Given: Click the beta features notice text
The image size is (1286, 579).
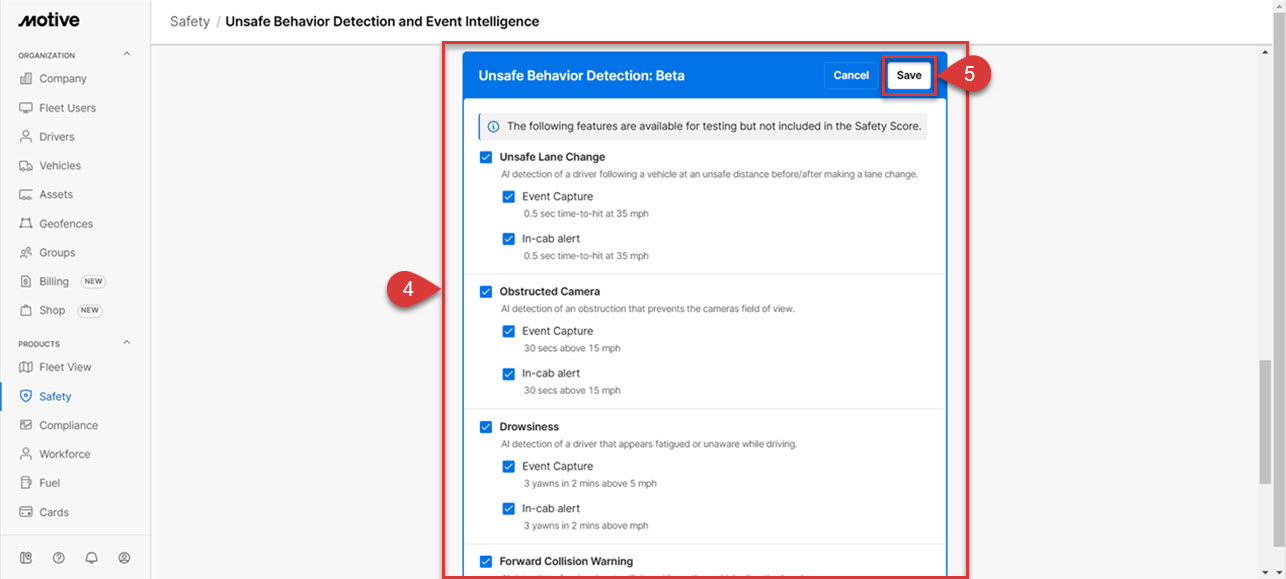Looking at the screenshot, I should click(x=714, y=127).
